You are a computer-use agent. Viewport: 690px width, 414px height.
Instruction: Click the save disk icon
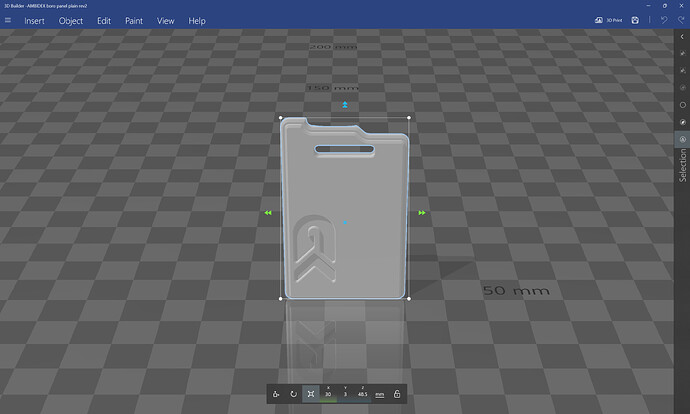coord(635,20)
